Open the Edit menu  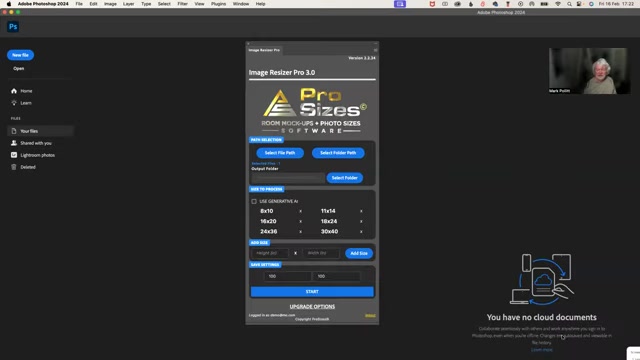[x=93, y=4]
